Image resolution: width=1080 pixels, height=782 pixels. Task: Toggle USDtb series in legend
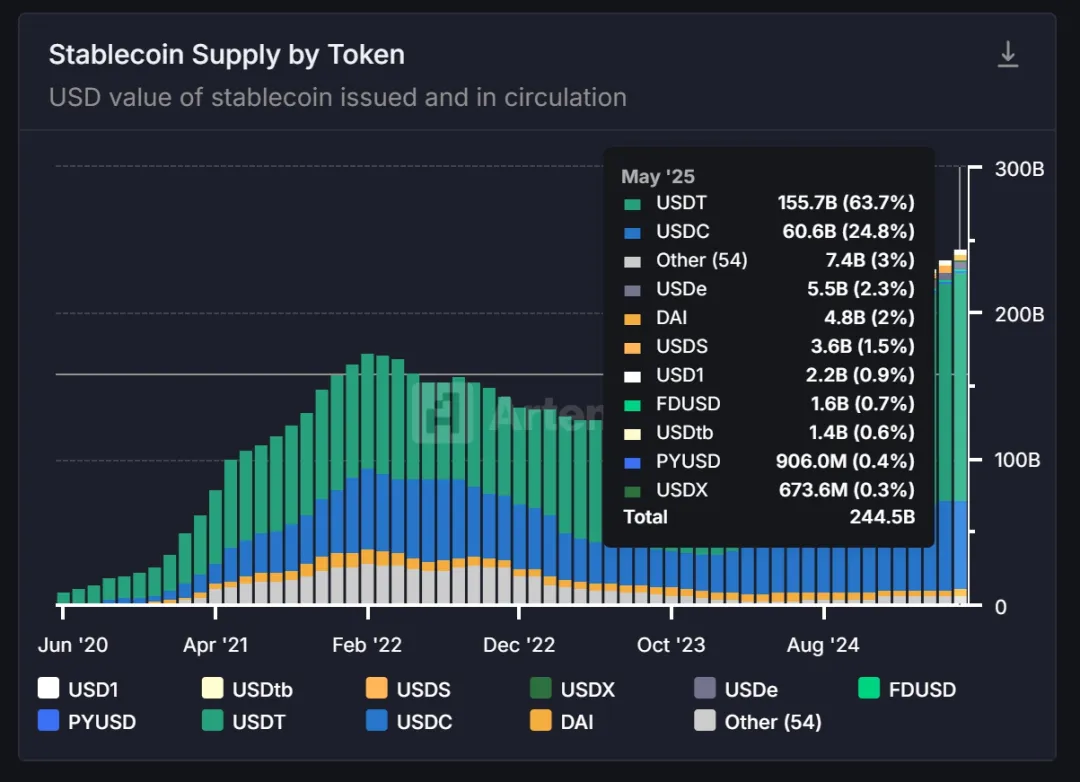pyautogui.click(x=212, y=689)
